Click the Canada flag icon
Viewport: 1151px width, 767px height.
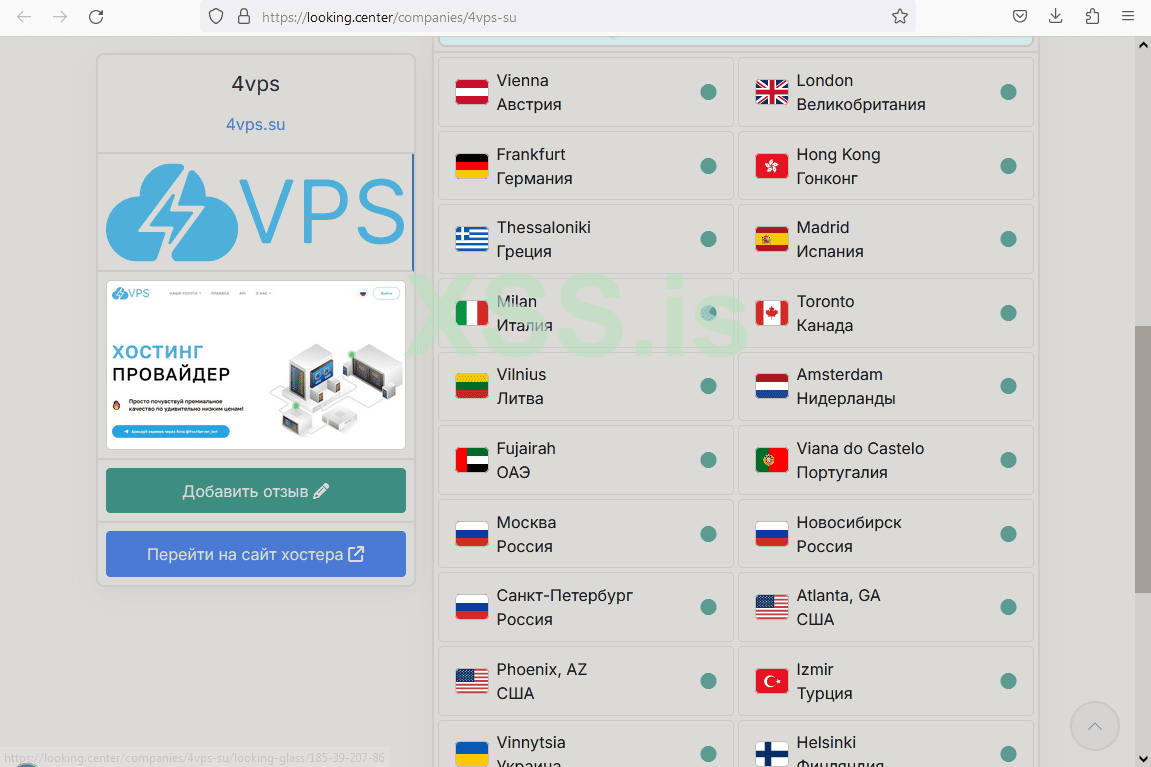pos(771,313)
